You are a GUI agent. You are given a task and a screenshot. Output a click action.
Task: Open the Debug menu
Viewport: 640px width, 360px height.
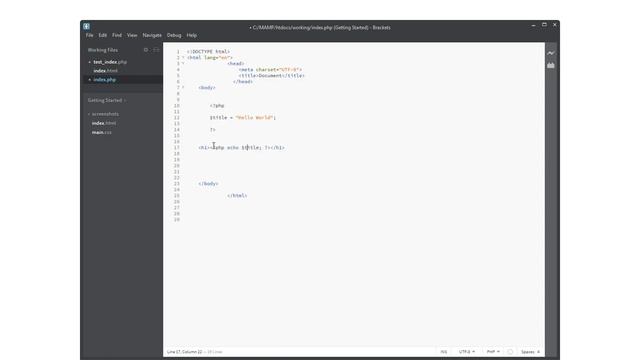174,36
